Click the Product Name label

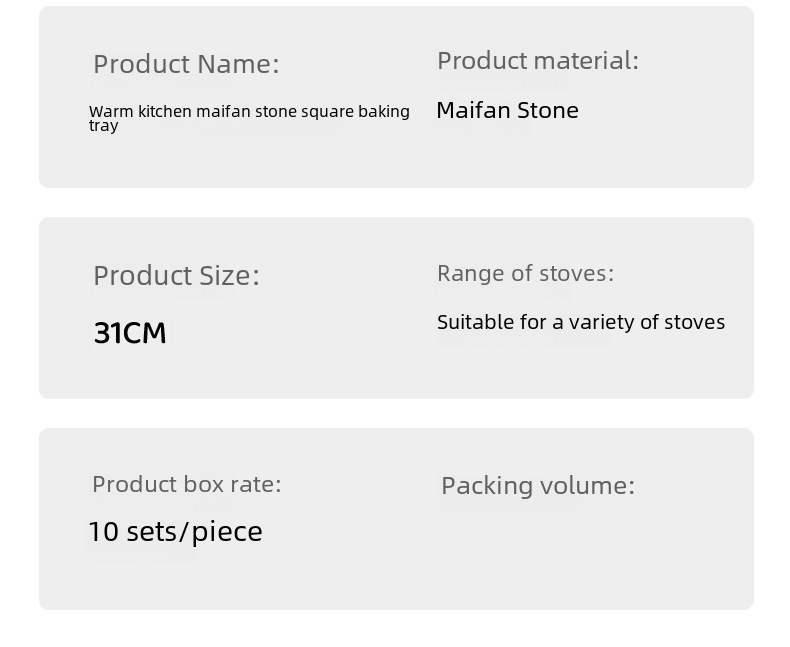pyautogui.click(x=186, y=64)
